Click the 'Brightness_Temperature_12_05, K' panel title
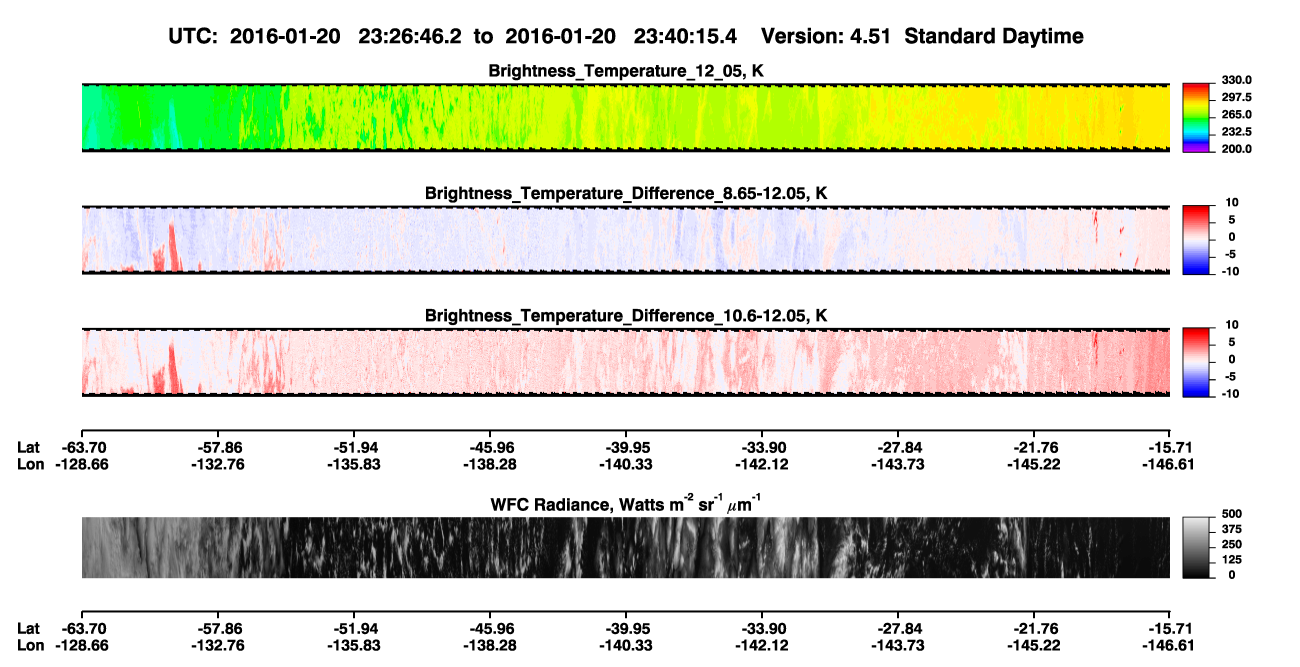 pos(626,71)
